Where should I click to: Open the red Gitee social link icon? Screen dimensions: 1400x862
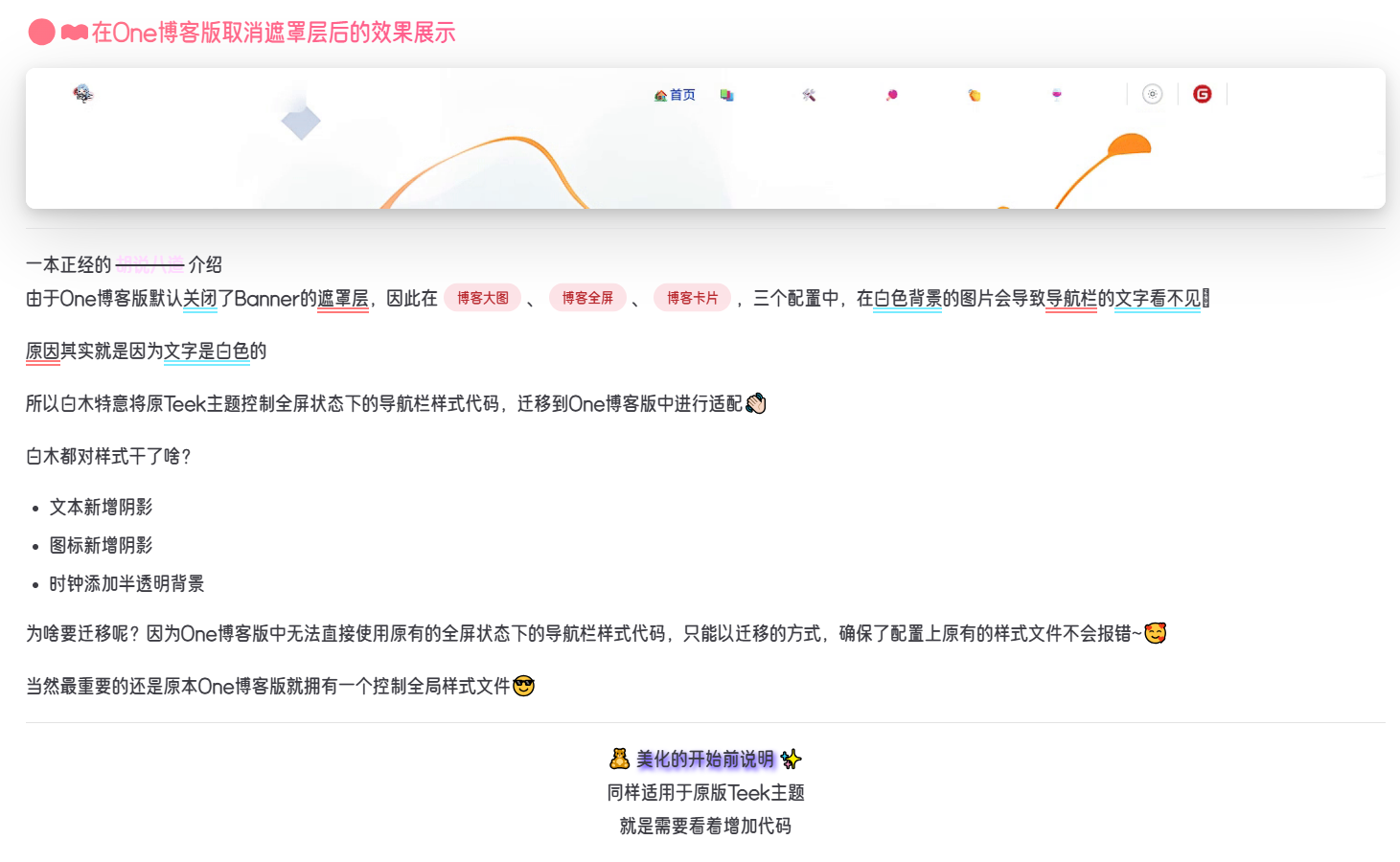click(1203, 94)
